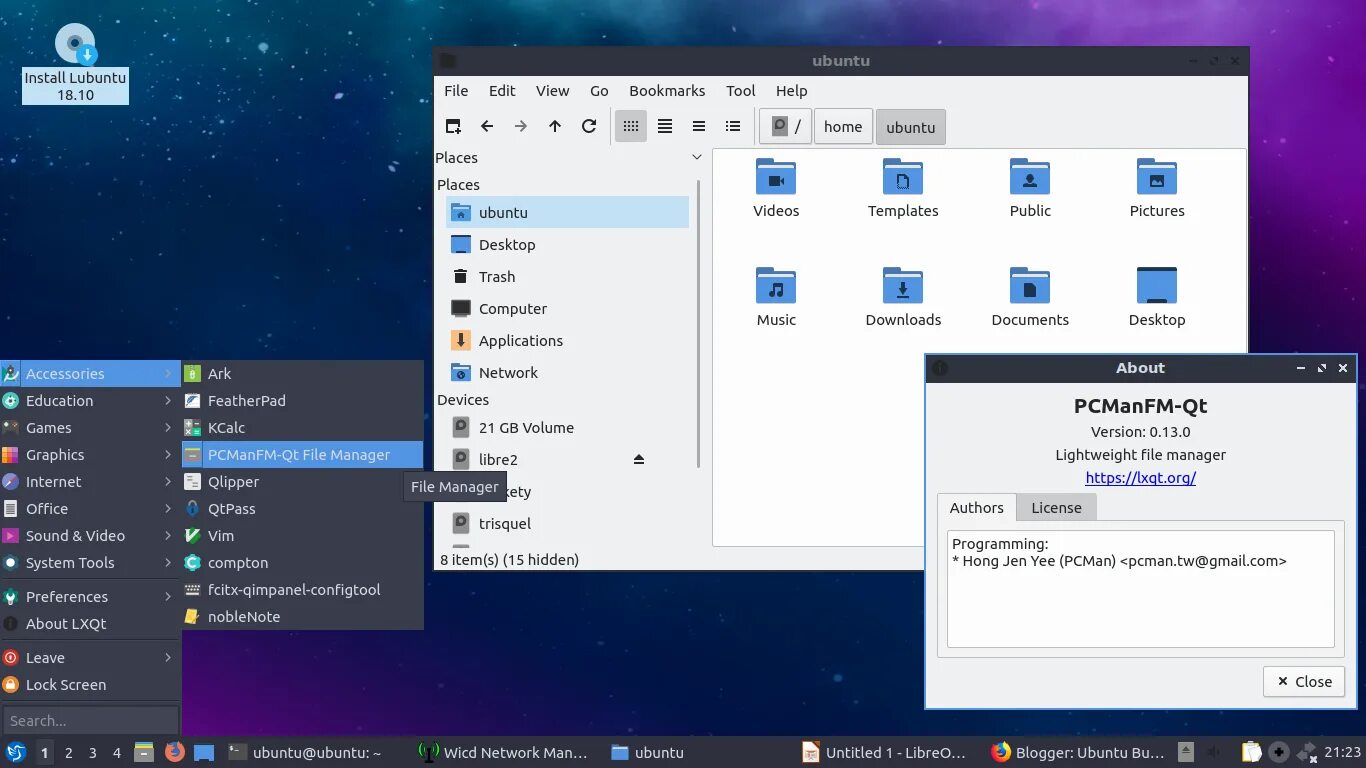The width and height of the screenshot is (1366, 768).
Task: Focus the menu Search field
Action: coord(90,720)
